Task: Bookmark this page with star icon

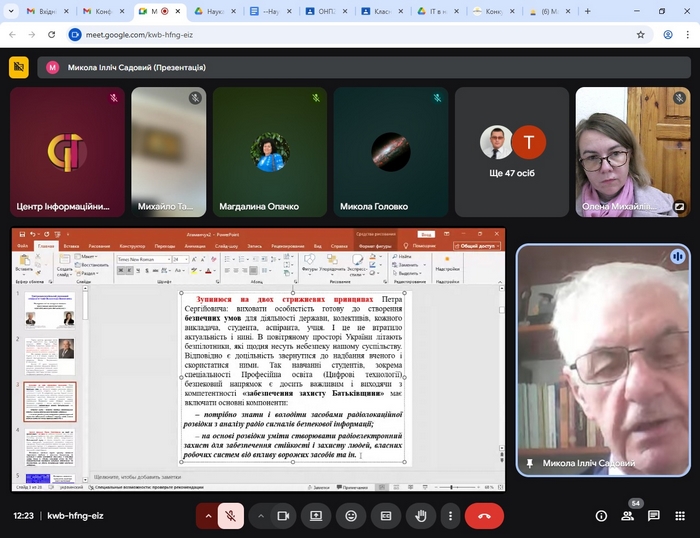Action: pos(640,34)
